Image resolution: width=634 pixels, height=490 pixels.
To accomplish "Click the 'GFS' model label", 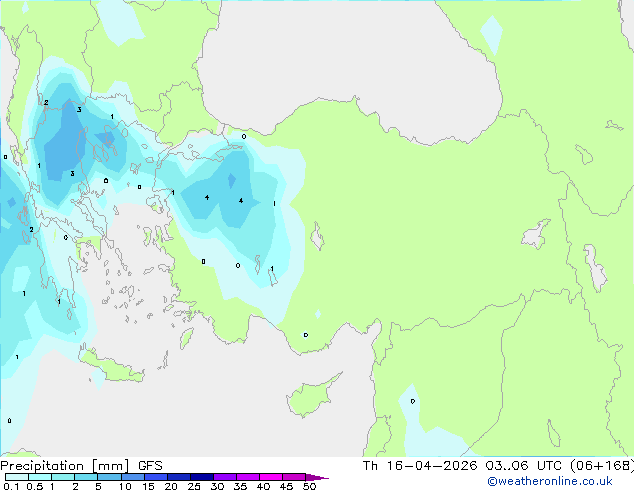I will click(x=150, y=466).
